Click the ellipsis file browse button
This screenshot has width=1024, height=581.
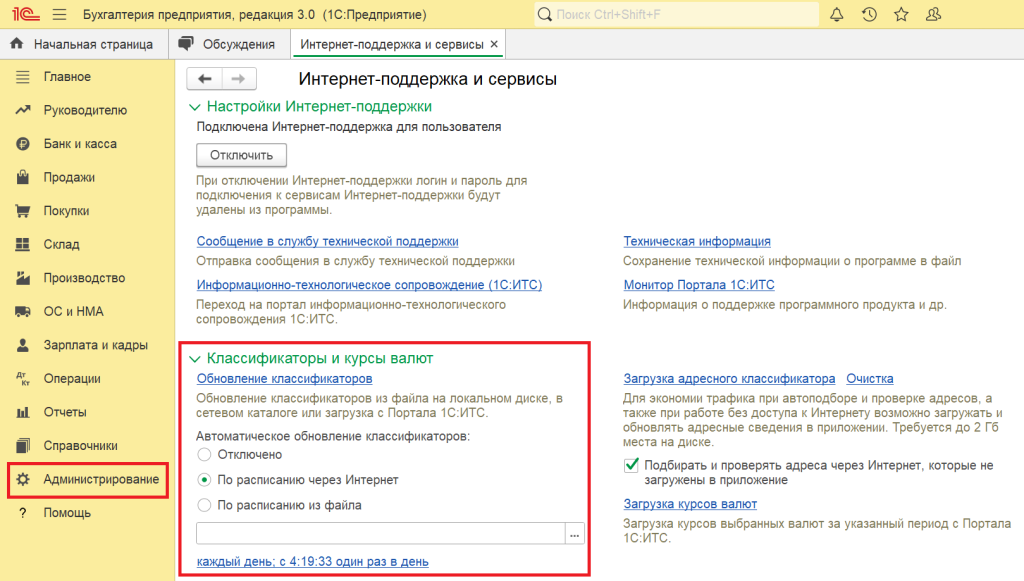pos(575,534)
